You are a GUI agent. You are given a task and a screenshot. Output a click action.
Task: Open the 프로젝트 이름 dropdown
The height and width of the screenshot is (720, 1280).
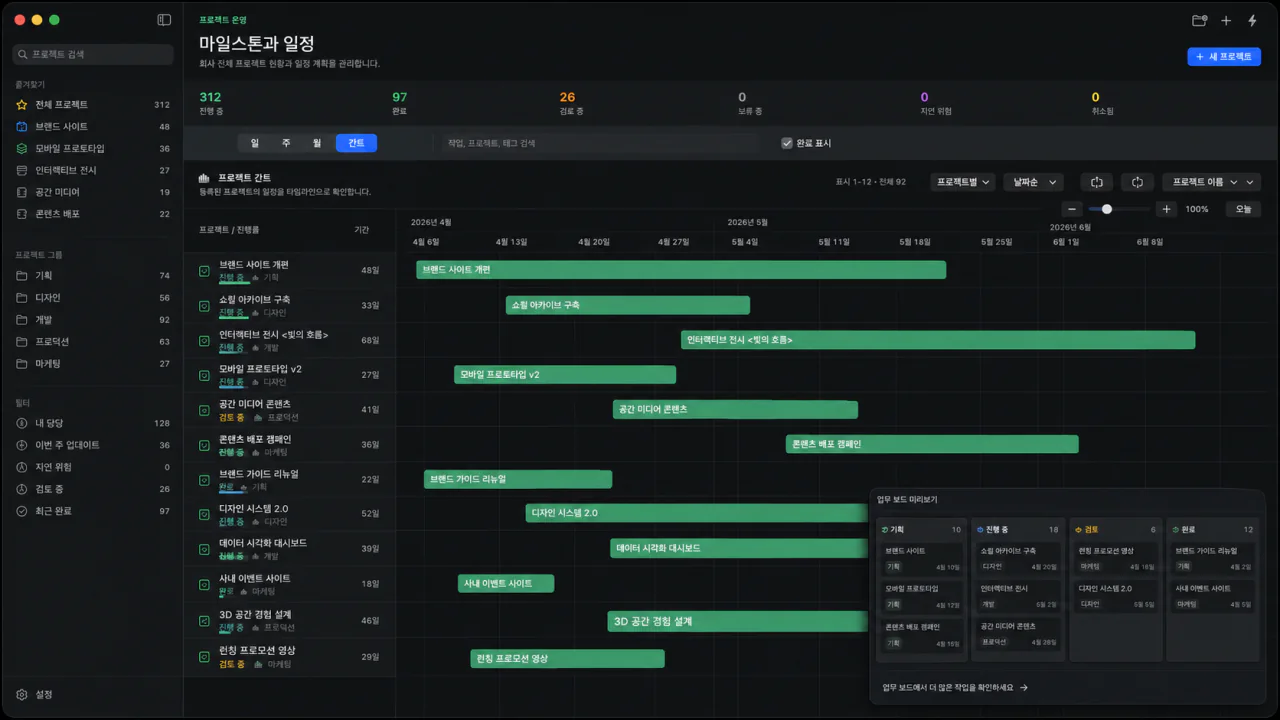tap(1211, 182)
